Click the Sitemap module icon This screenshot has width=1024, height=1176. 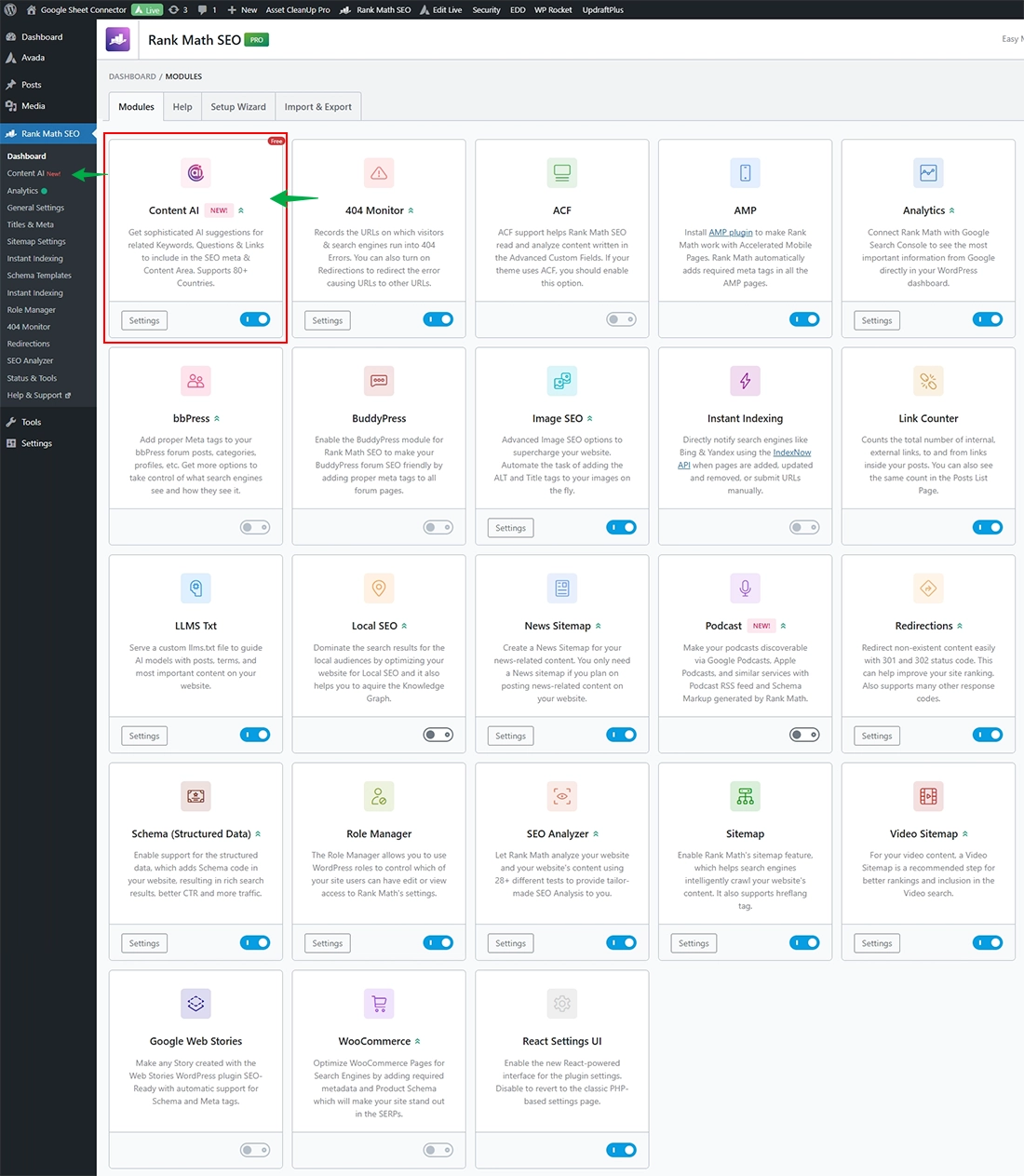point(745,796)
